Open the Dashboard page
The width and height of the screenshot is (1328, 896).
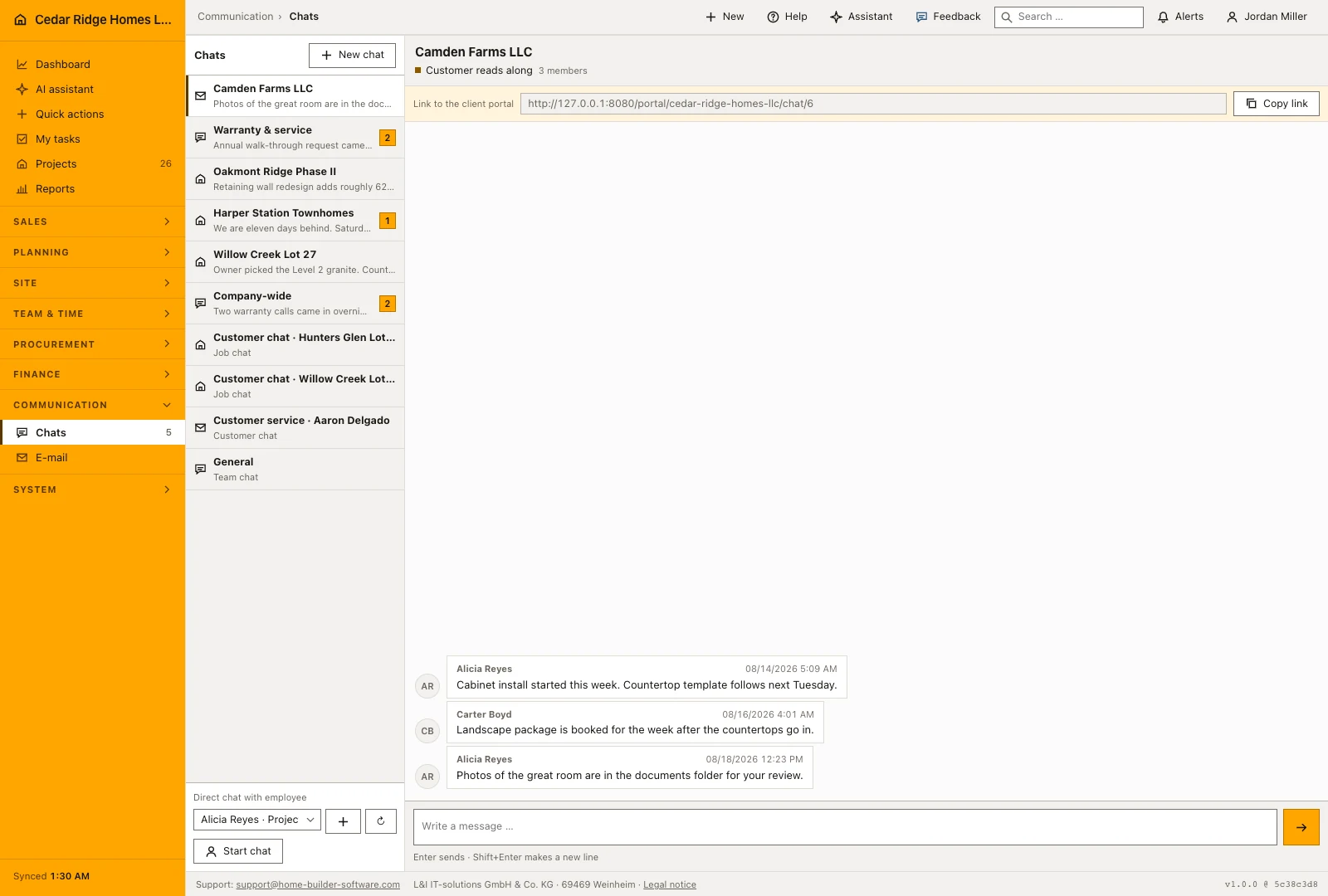pyautogui.click(x=92, y=64)
